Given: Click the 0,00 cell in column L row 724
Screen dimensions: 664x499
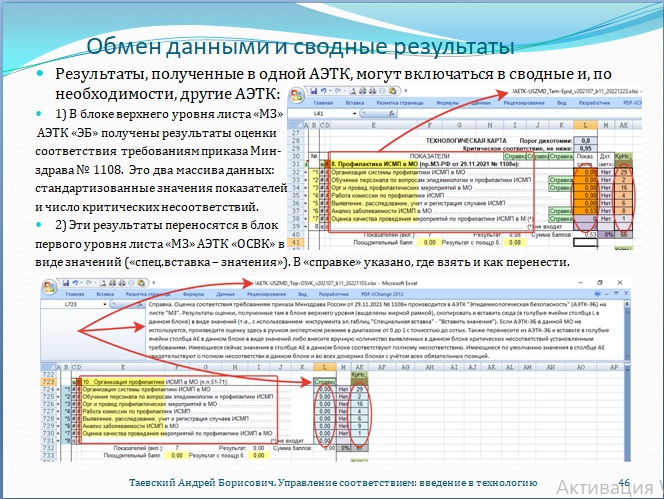Looking at the screenshot, I should coord(325,389).
